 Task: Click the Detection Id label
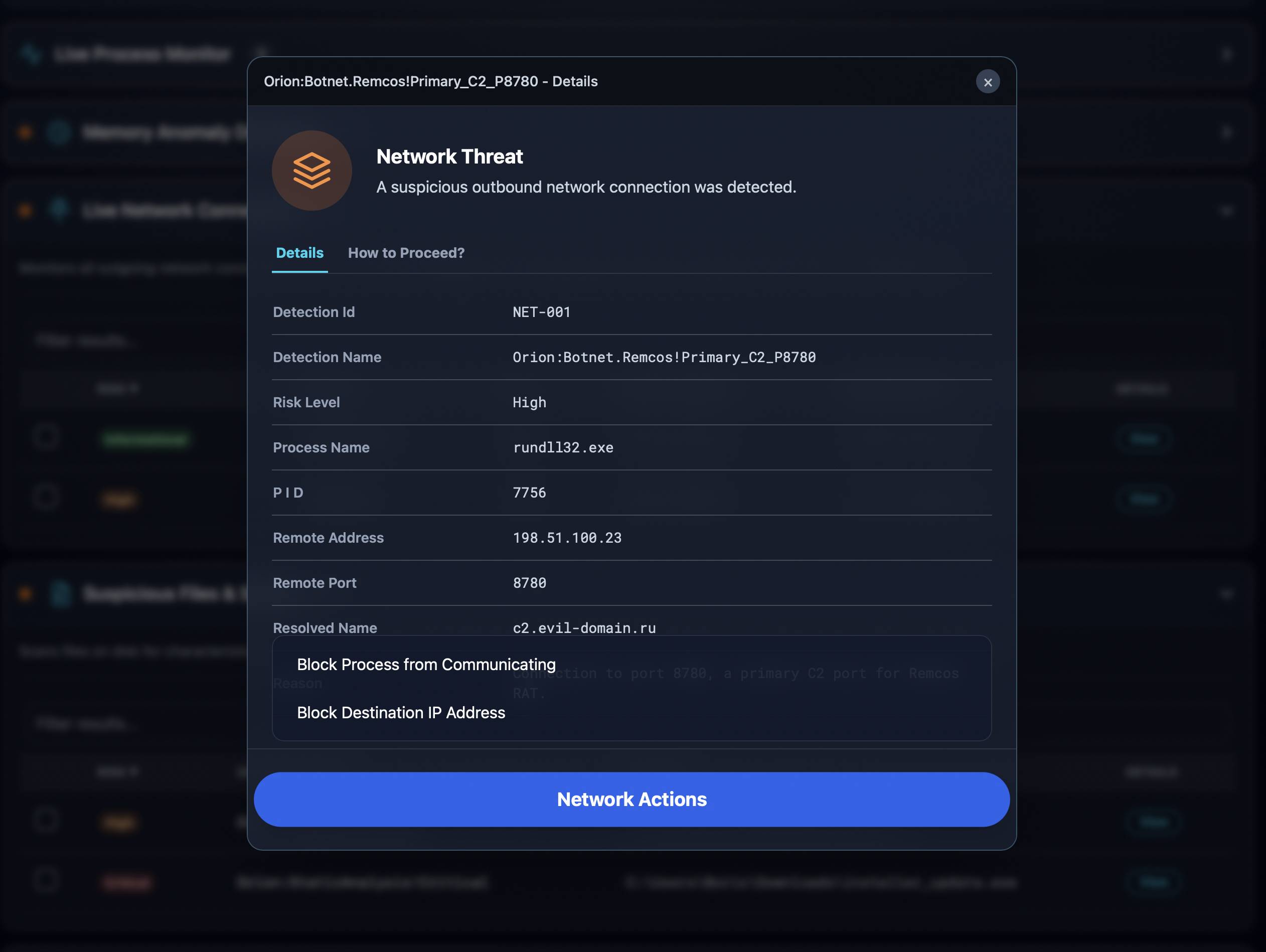[313, 312]
